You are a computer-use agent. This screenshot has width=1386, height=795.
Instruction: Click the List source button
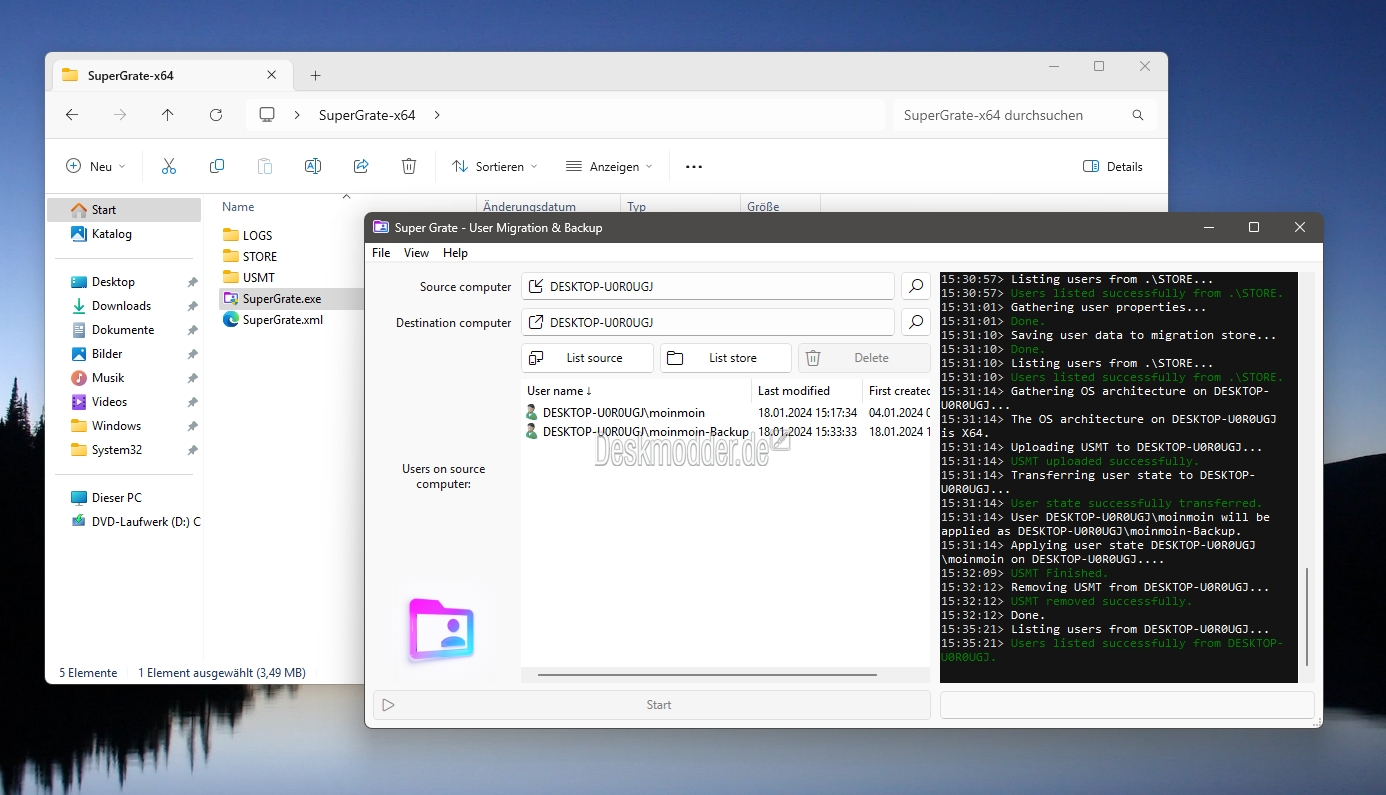point(587,358)
